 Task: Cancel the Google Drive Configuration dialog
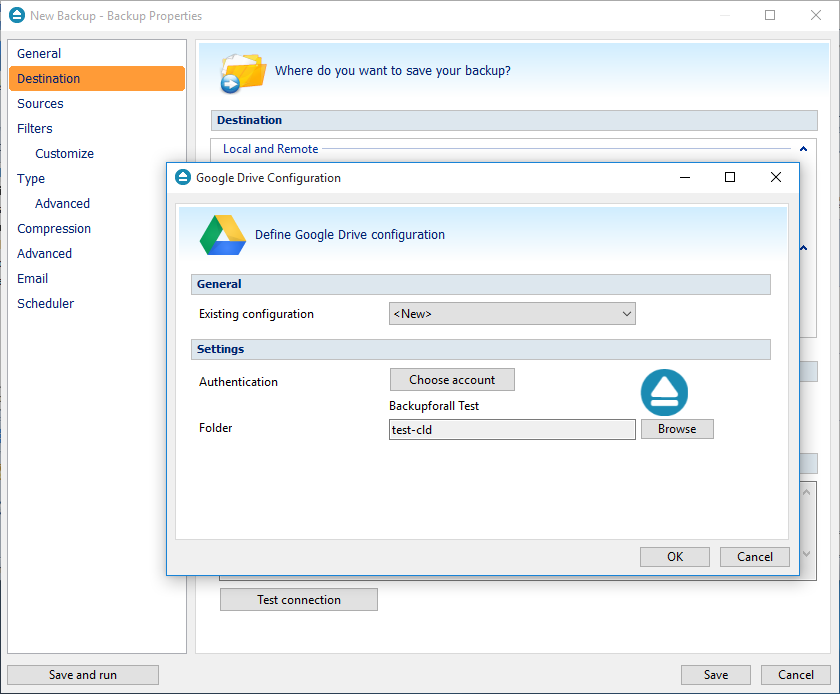click(754, 557)
